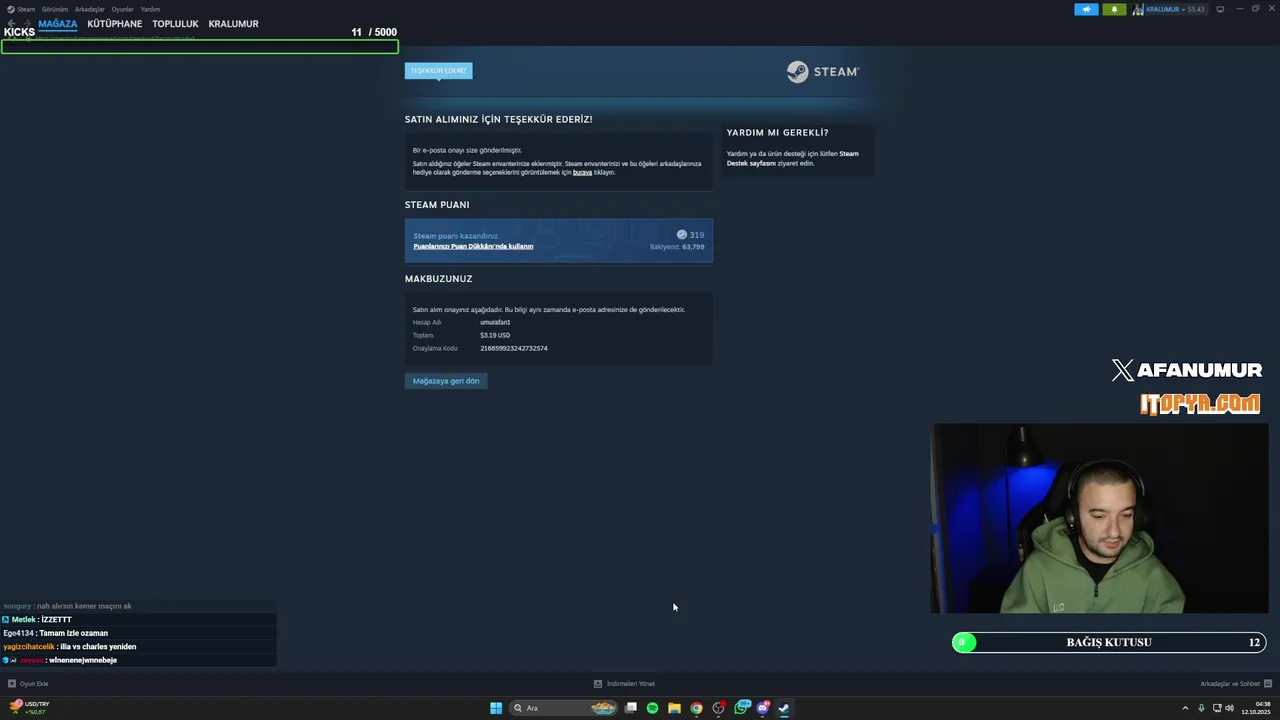Click the Steam puanı kazandınız banner

[559, 240]
